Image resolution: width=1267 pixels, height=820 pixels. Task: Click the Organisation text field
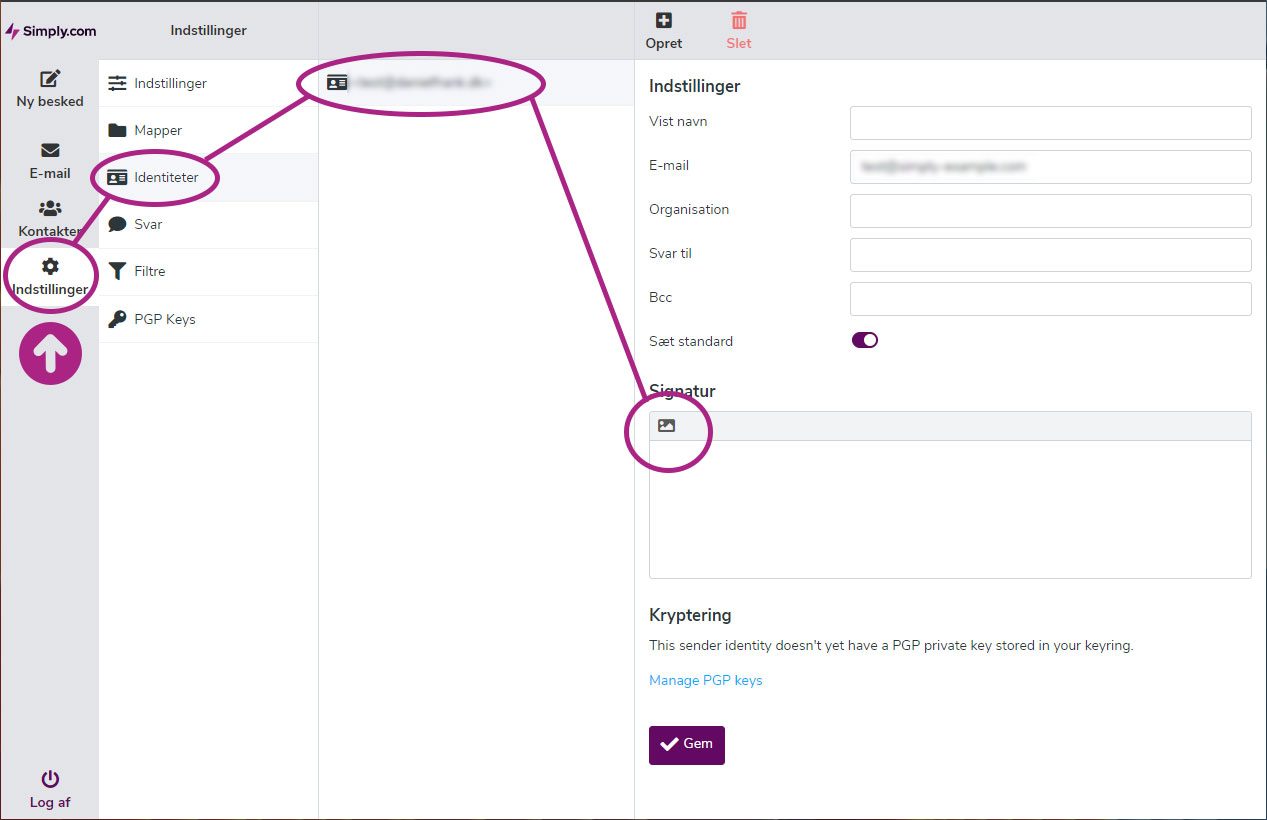[1050, 211]
